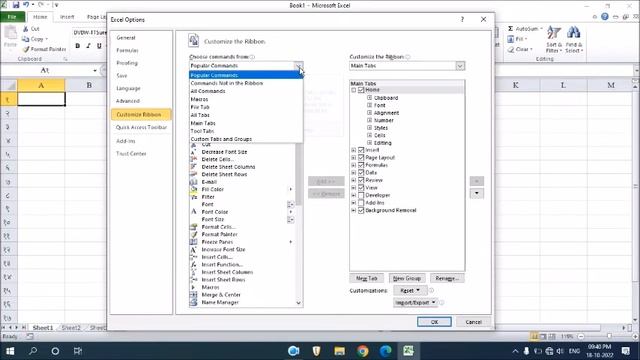The width and height of the screenshot is (640, 360).
Task: Toggle Bold formatting button
Action: point(78,46)
